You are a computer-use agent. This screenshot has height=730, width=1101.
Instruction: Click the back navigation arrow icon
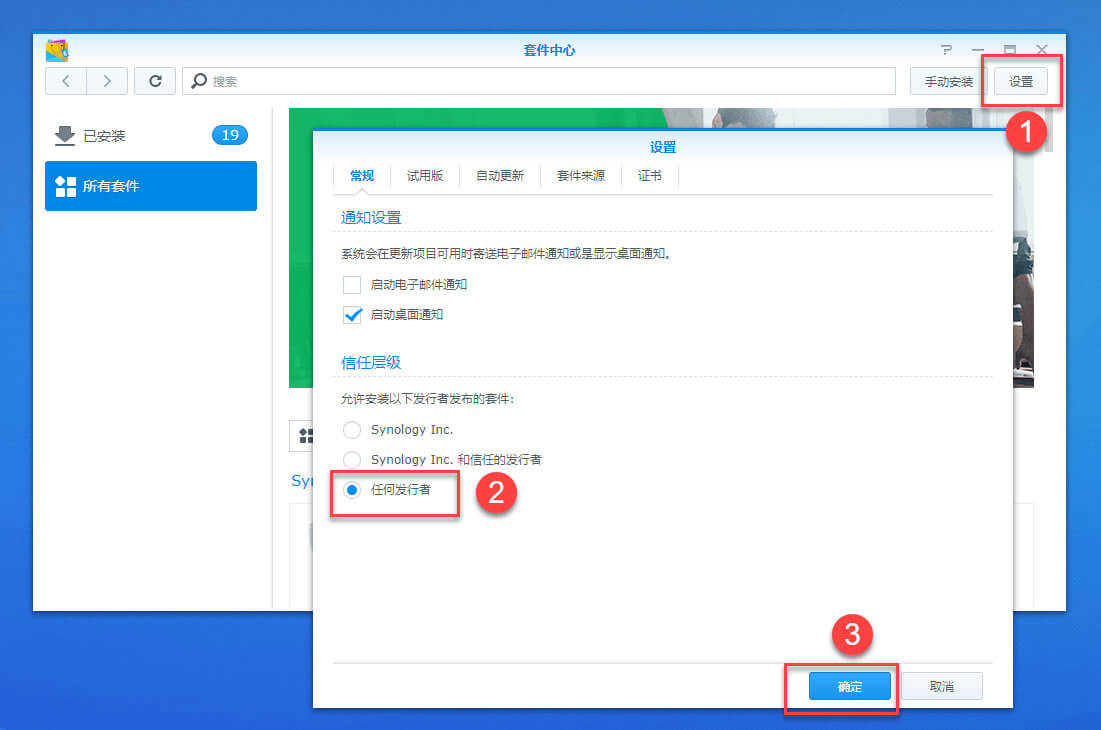[65, 81]
